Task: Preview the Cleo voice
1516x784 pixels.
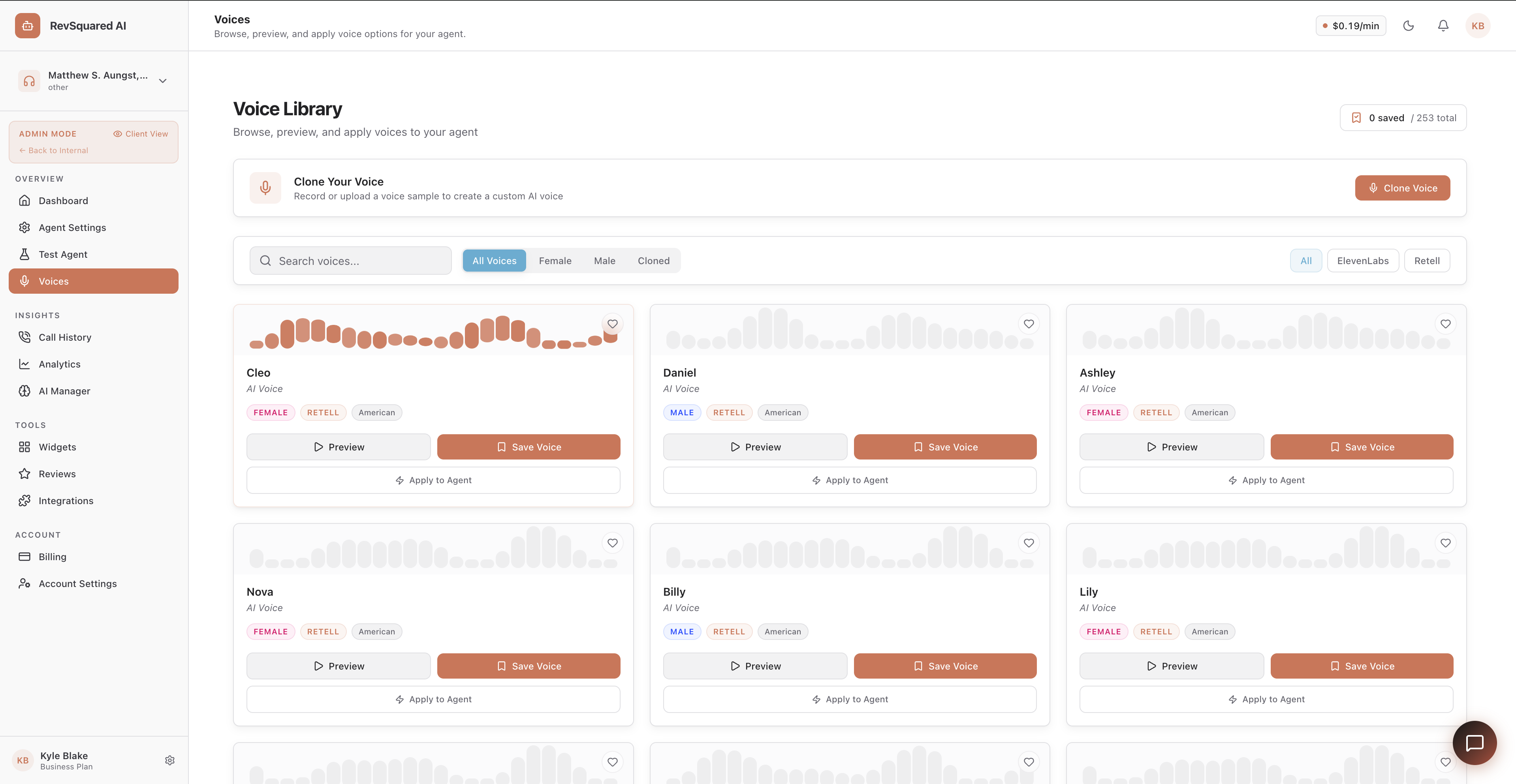Action: pyautogui.click(x=339, y=447)
